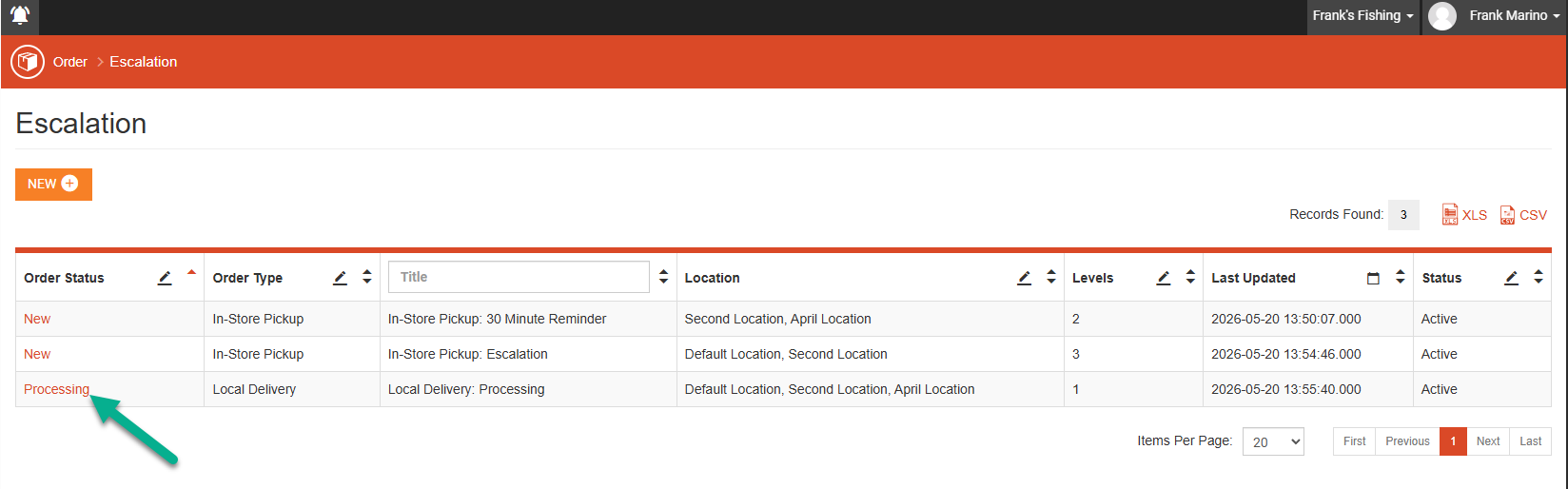
Task: Click Frank Marino avatar image
Action: click(x=1442, y=16)
